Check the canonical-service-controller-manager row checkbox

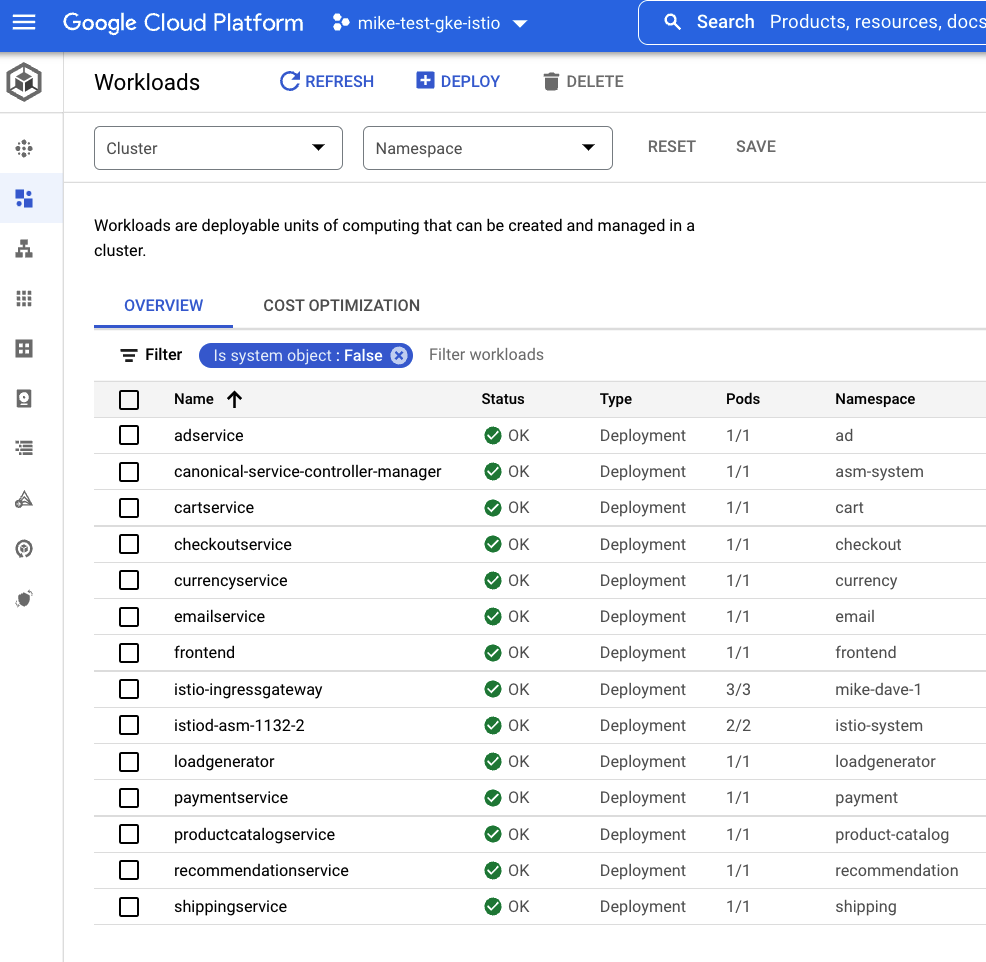click(x=129, y=472)
